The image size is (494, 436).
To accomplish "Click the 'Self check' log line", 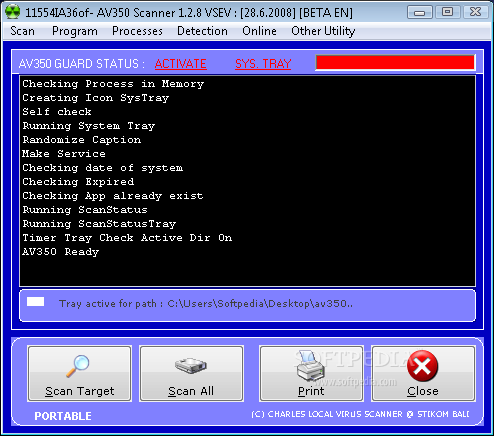I will point(57,112).
